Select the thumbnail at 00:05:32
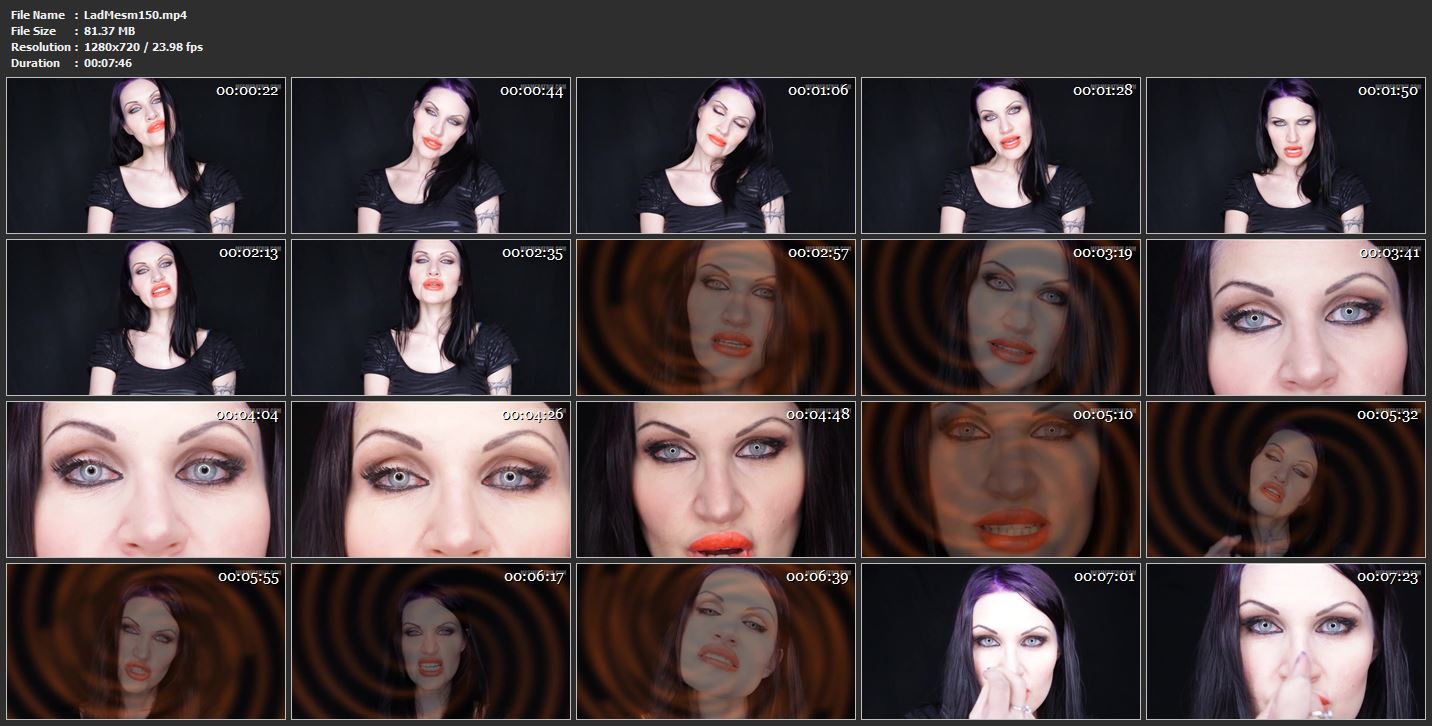 [1286, 479]
